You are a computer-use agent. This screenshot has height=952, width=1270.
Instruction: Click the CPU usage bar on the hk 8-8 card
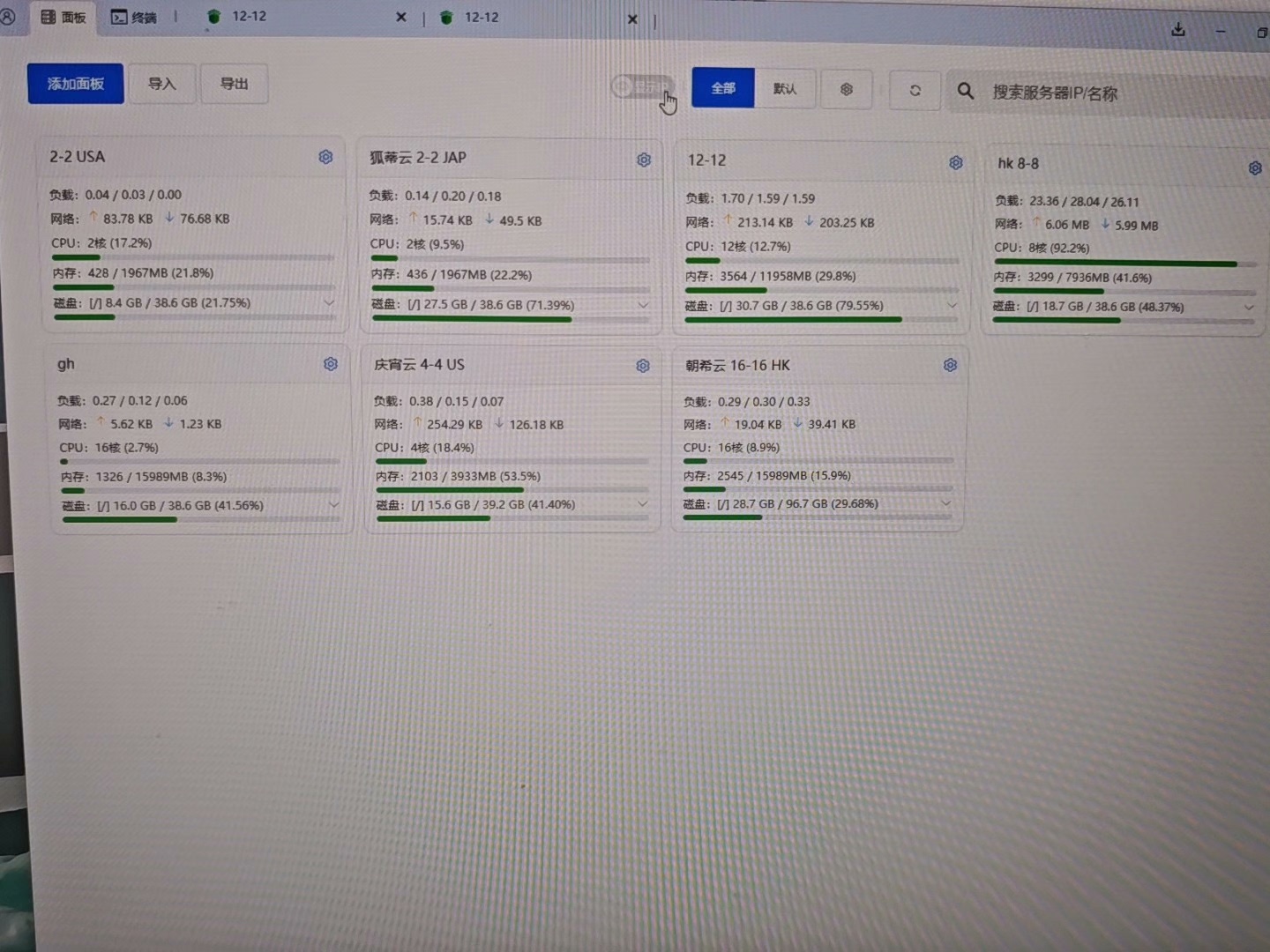1124,264
